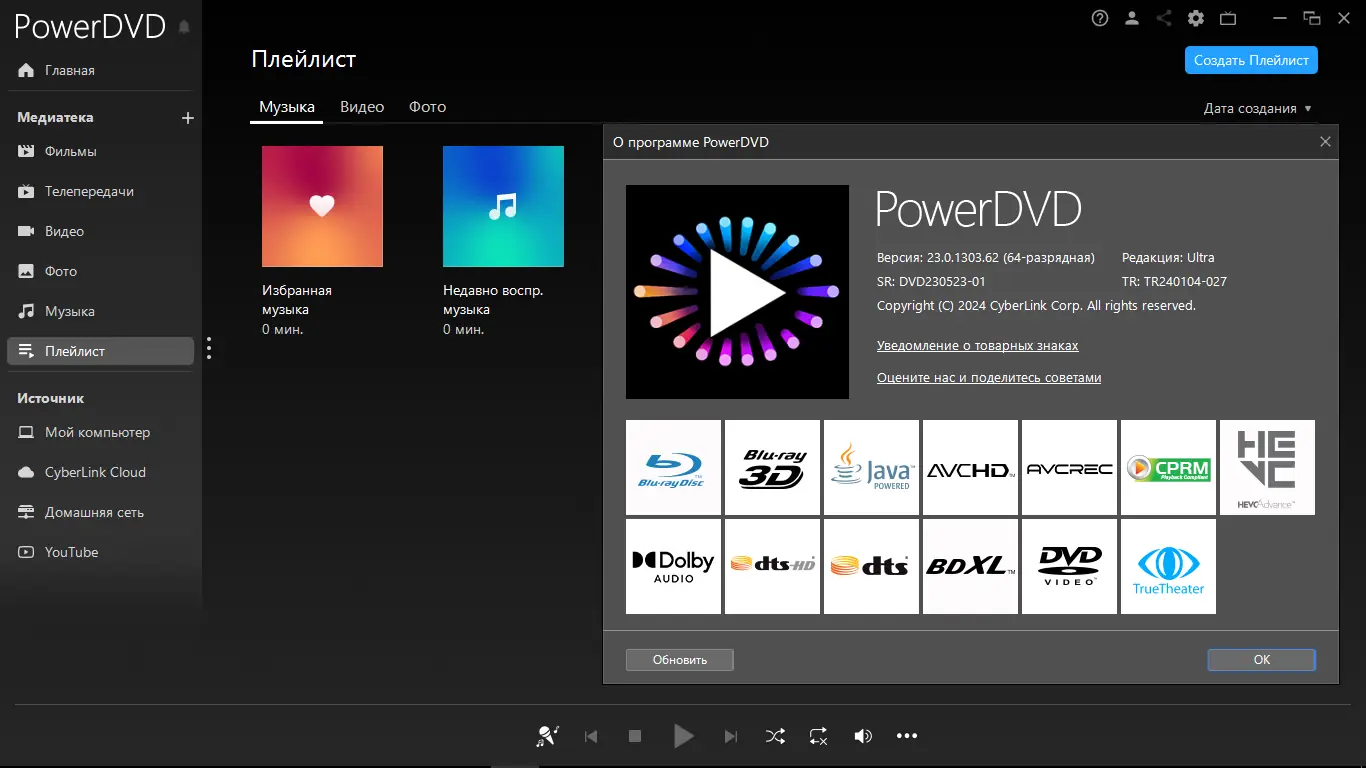
Task: Open the Недавно воспр. музыка playlist thumbnail
Action: coord(503,207)
